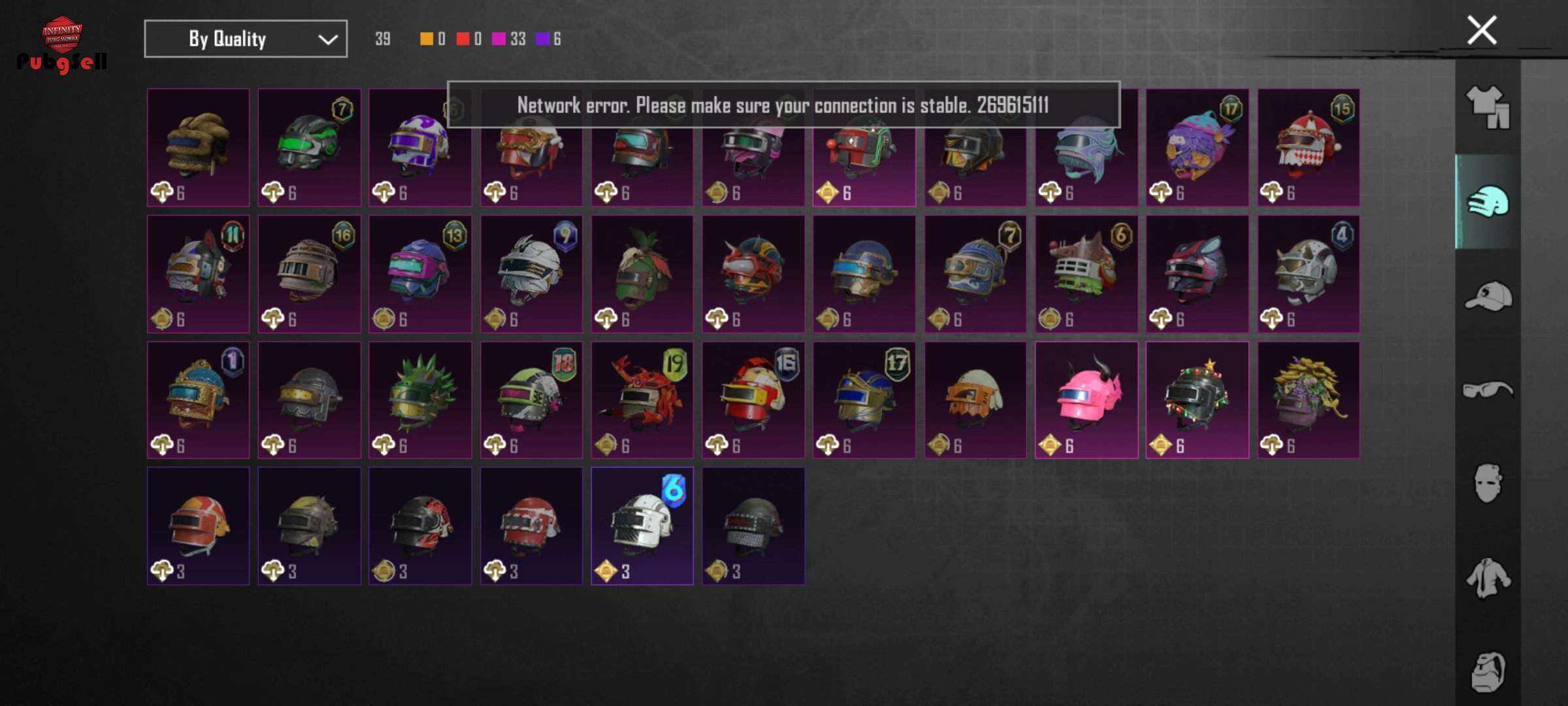Click the orange quality count swatch

pyautogui.click(x=427, y=39)
